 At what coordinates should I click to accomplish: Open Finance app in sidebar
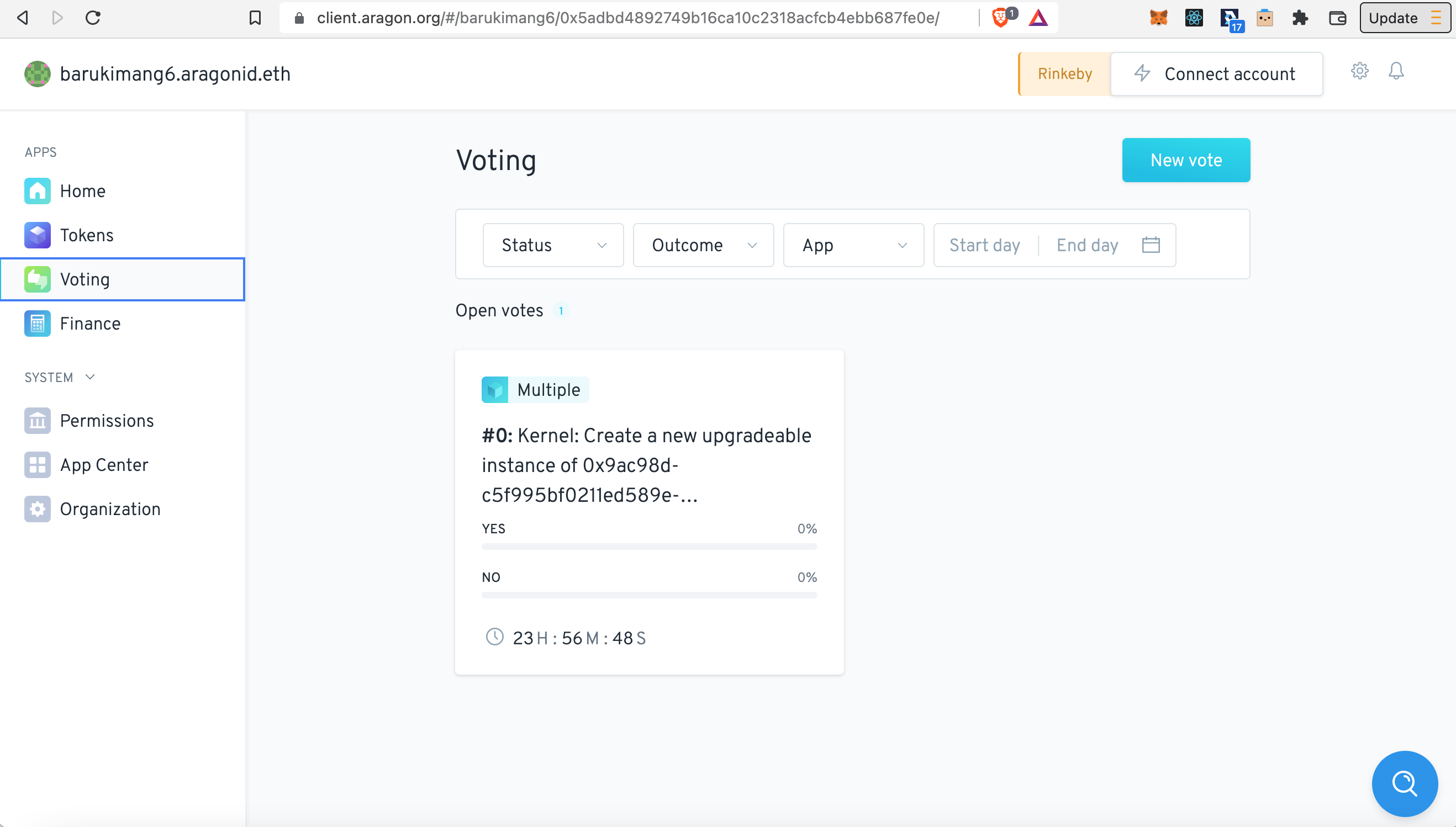click(90, 324)
